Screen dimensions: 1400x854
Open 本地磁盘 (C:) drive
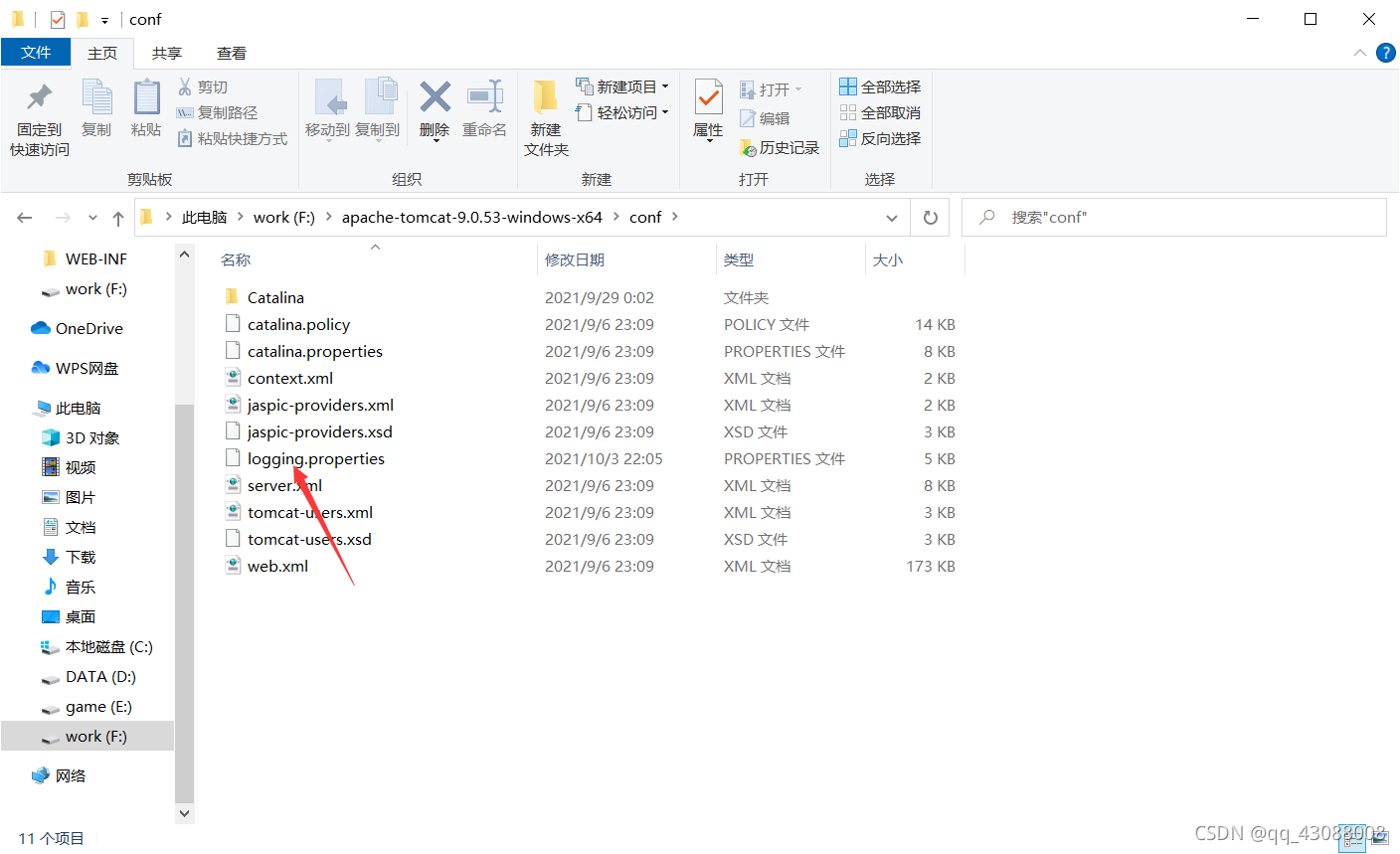pos(96,646)
